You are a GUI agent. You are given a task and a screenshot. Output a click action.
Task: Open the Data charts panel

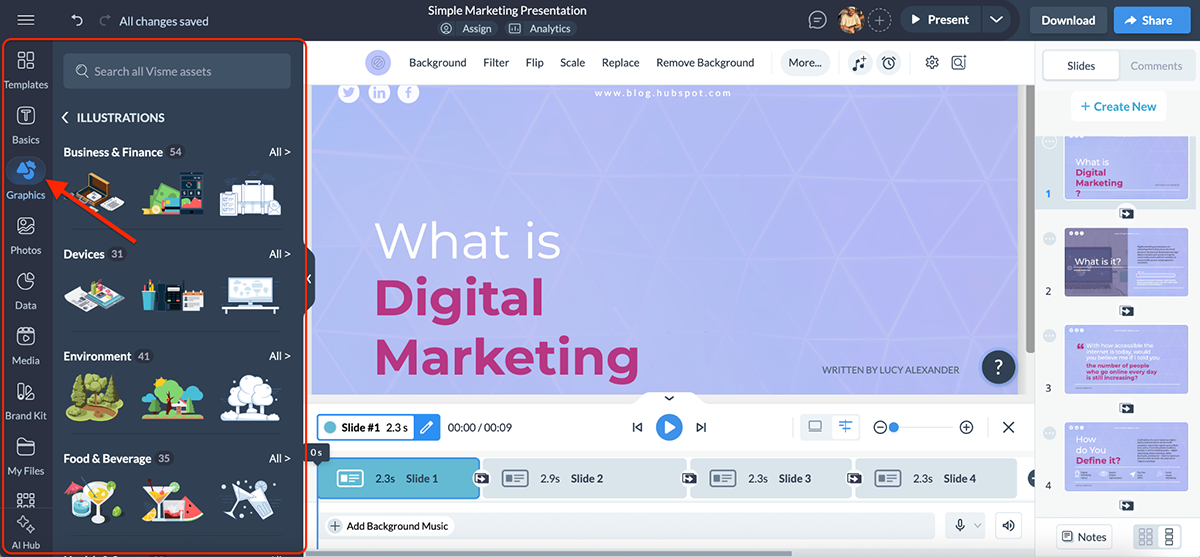click(x=26, y=289)
